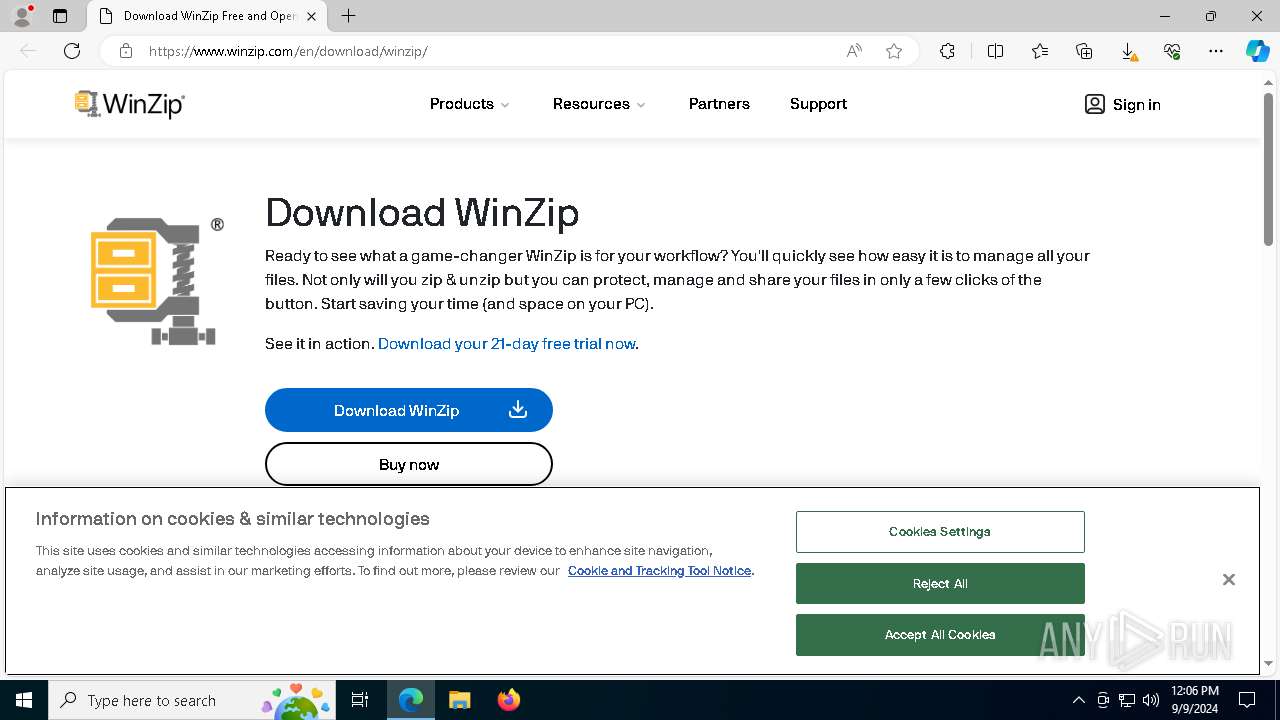Expand the Products dropdown menu
Viewport: 1280px width, 720px height.
(470, 104)
